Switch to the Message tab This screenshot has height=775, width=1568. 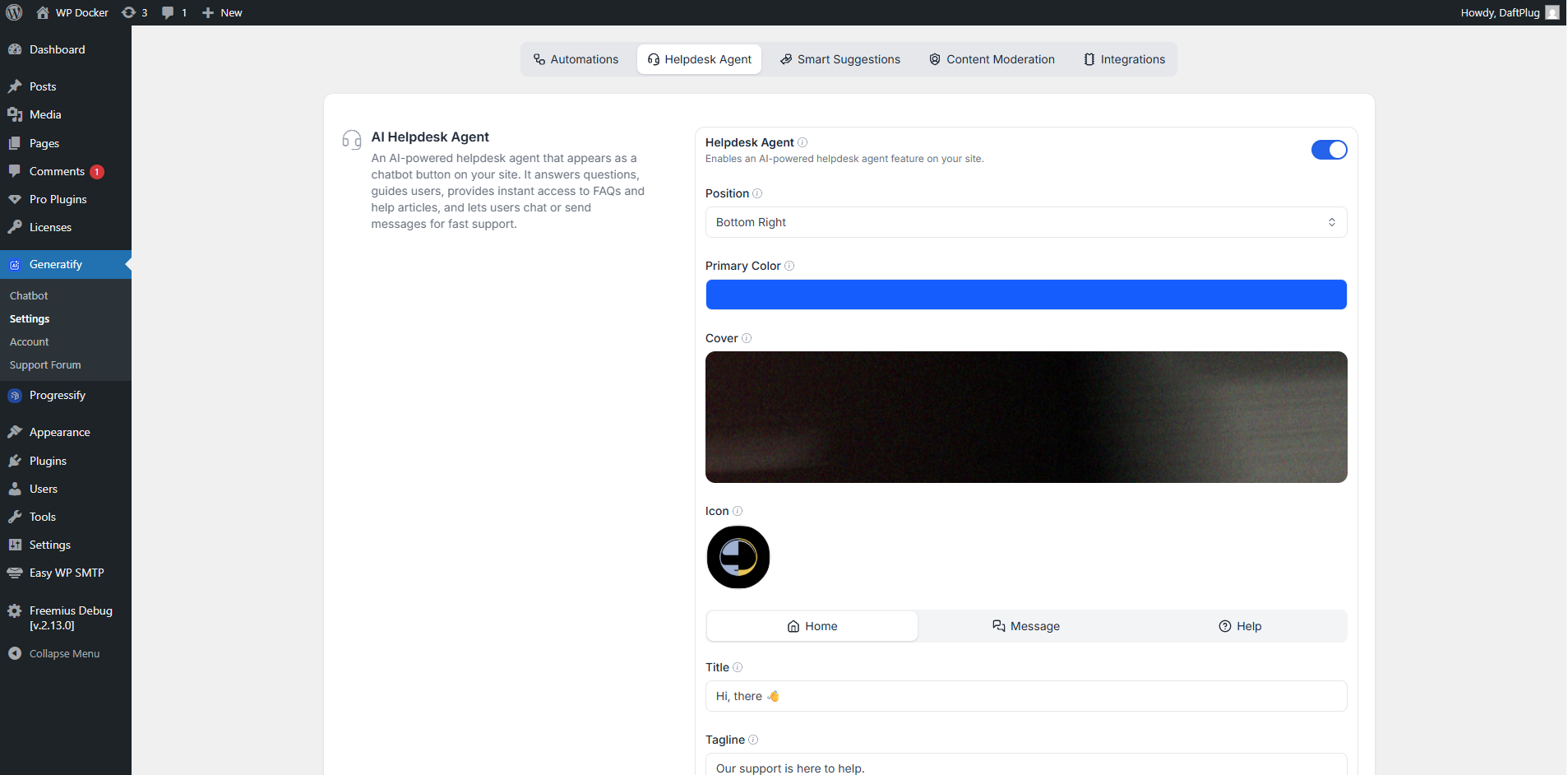pos(1026,626)
